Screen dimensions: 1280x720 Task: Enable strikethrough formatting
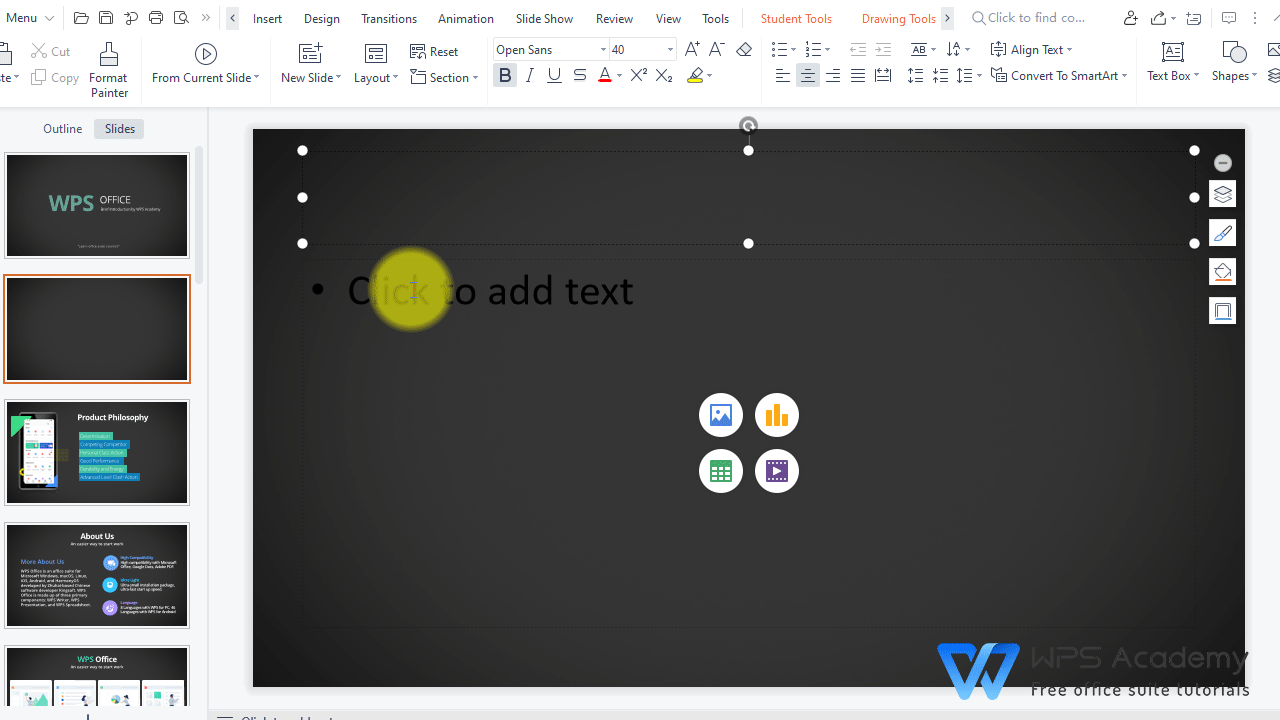[579, 75]
